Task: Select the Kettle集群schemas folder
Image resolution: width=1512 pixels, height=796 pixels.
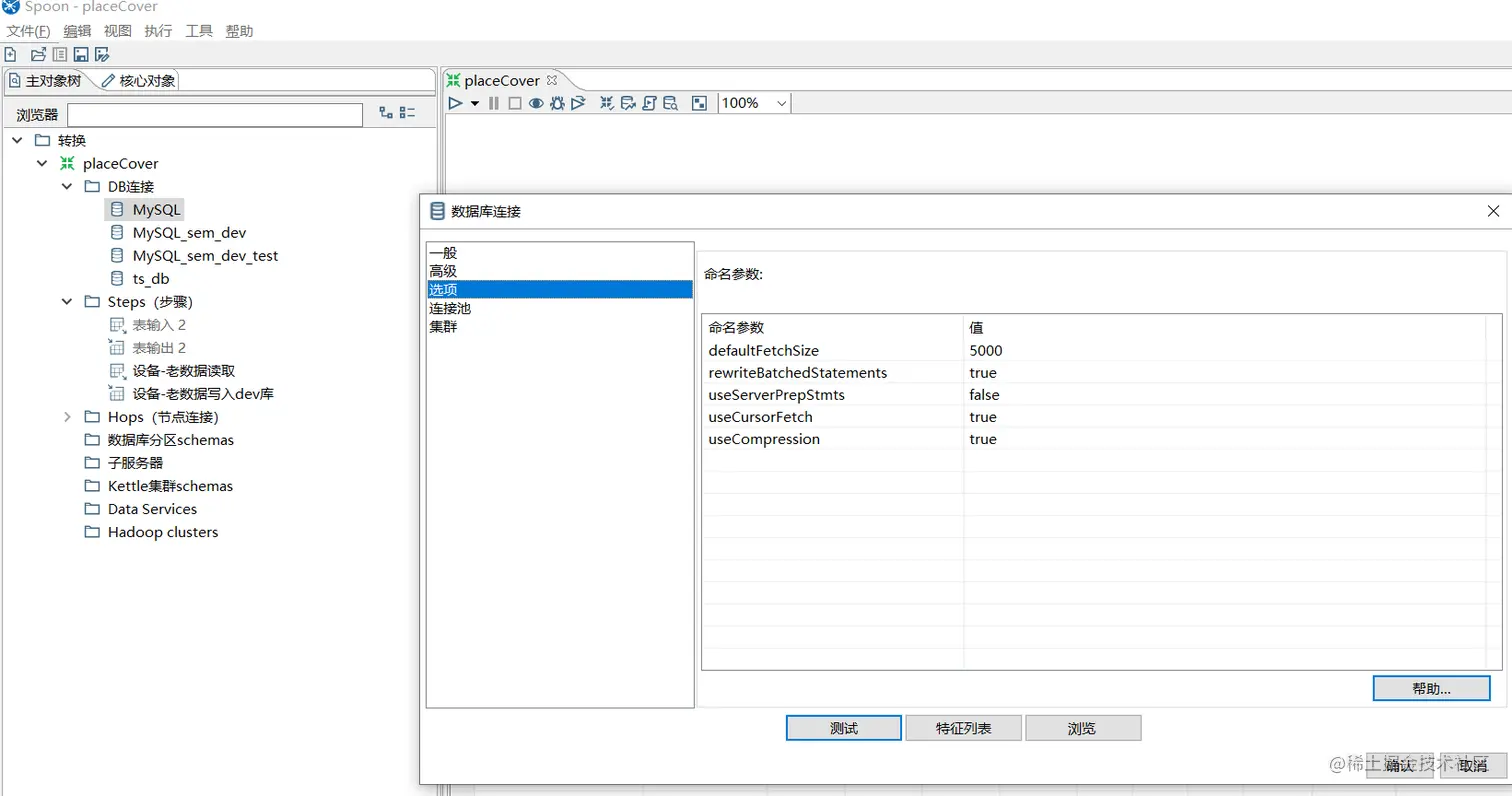Action: pos(170,485)
